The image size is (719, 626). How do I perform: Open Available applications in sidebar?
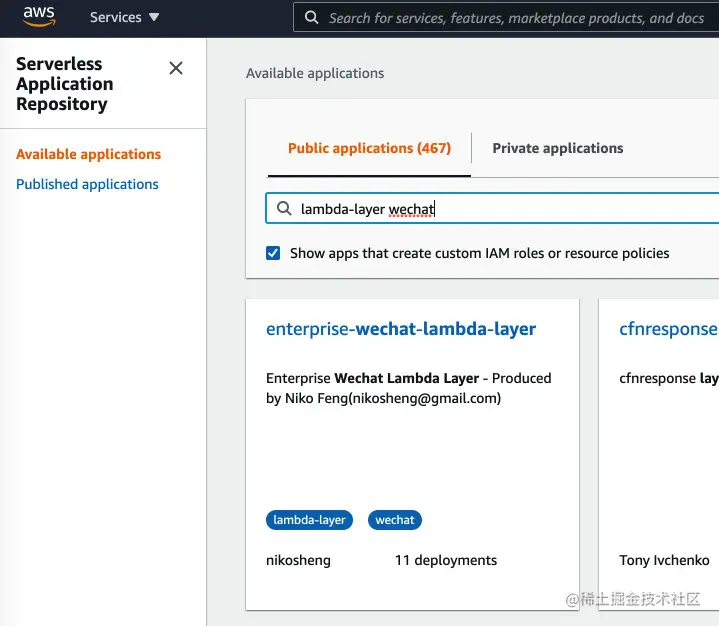88,154
